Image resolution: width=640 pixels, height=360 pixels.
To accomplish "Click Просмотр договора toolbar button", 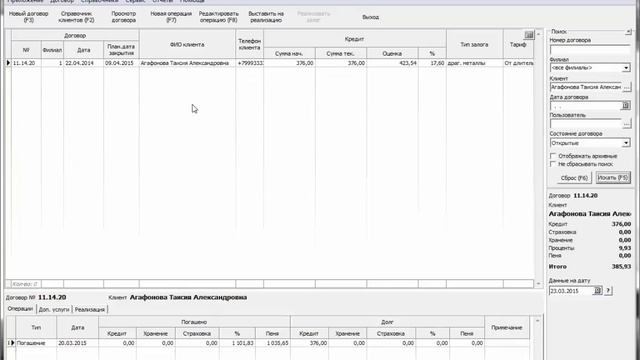I will point(124,17).
